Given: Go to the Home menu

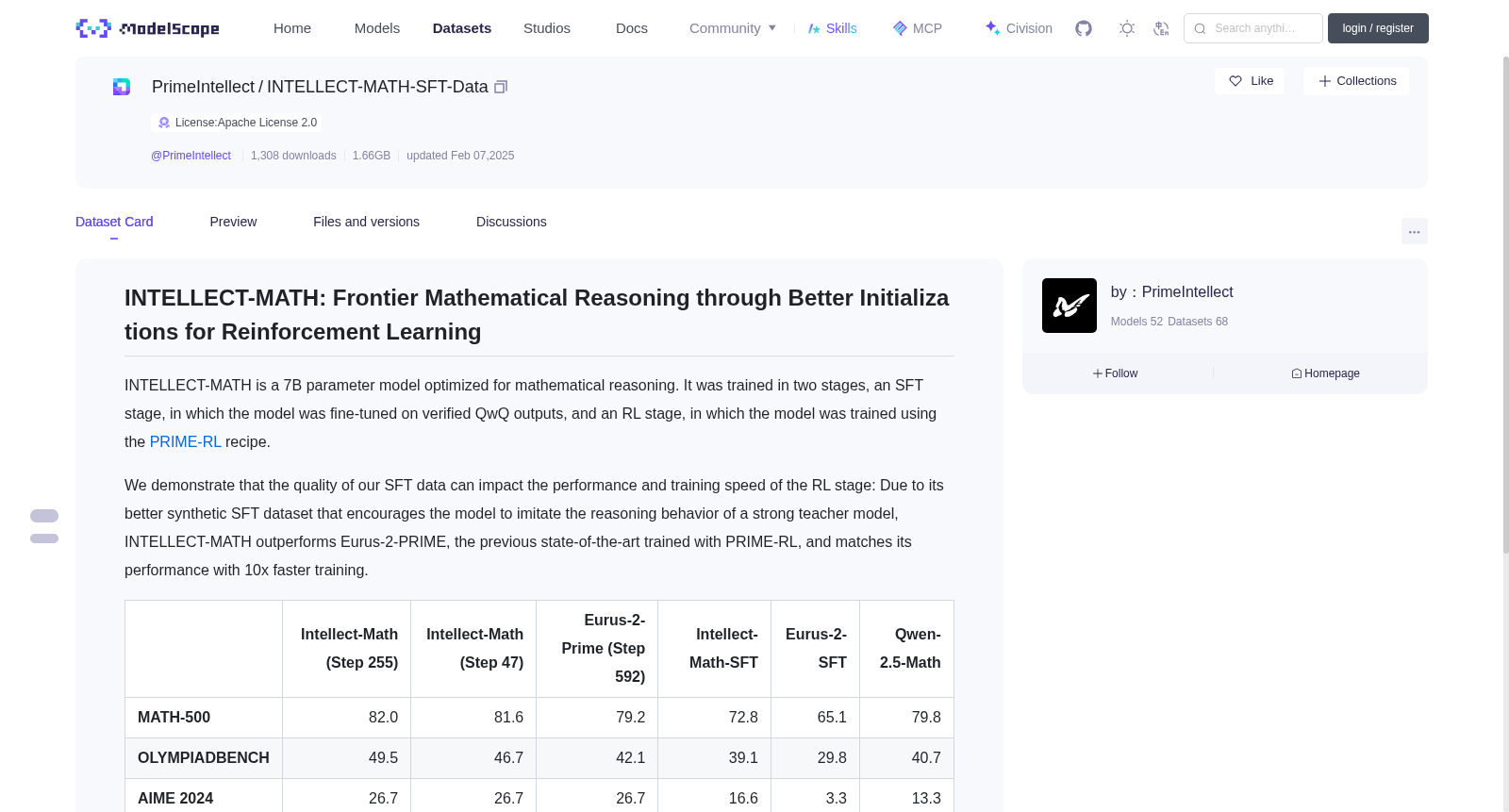Looking at the screenshot, I should point(292,28).
